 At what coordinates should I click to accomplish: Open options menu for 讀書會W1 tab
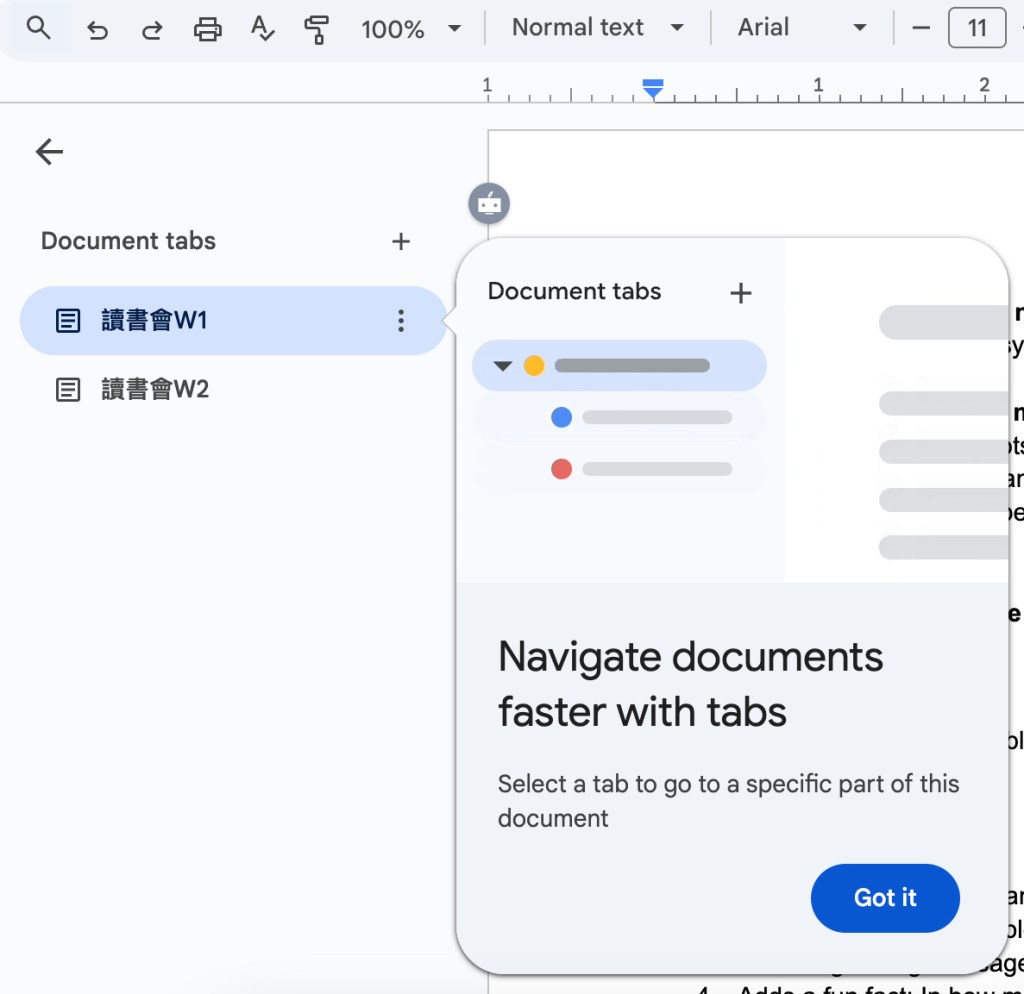[401, 321]
